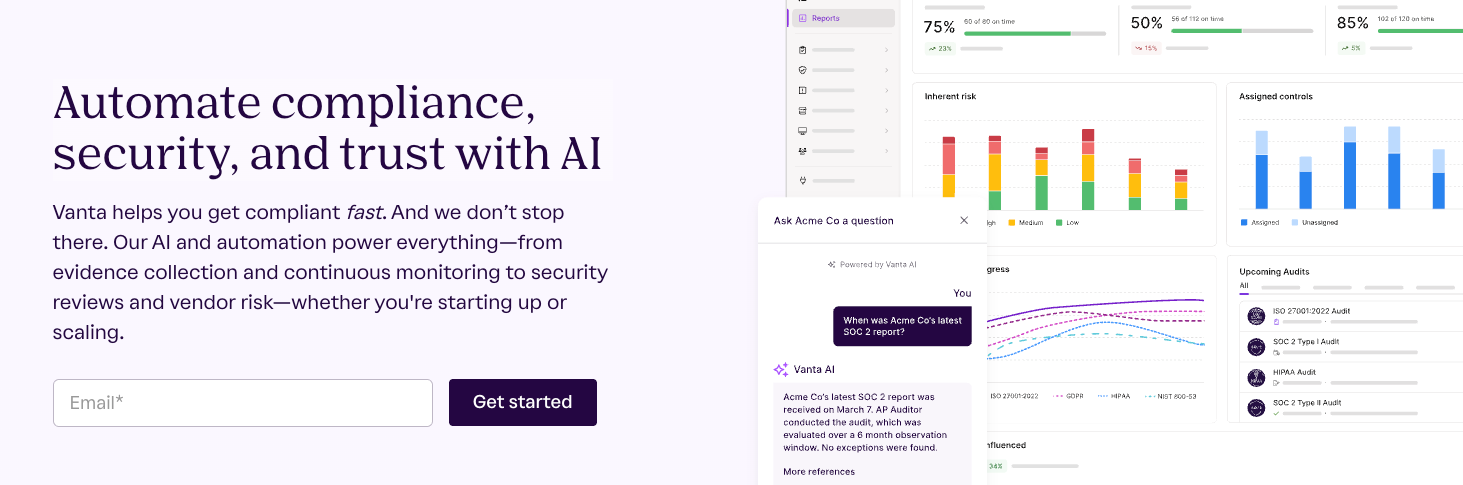This screenshot has width=1463, height=485.
Task: Click the people group sidebar icon
Action: click(x=802, y=151)
